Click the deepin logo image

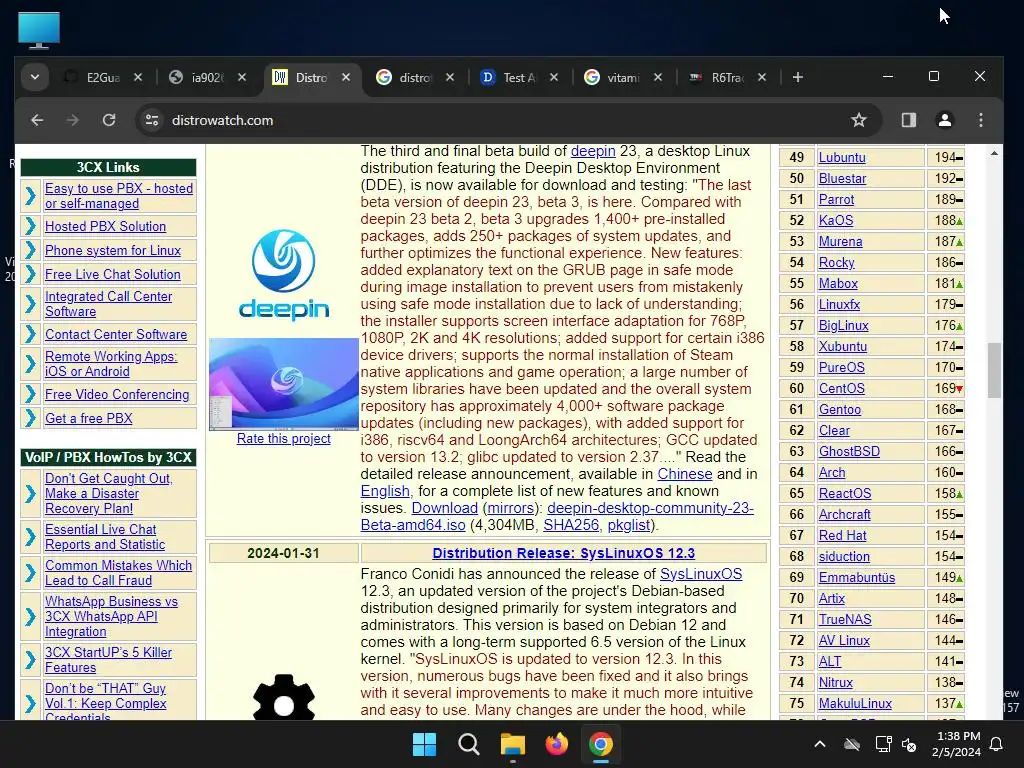point(283,274)
